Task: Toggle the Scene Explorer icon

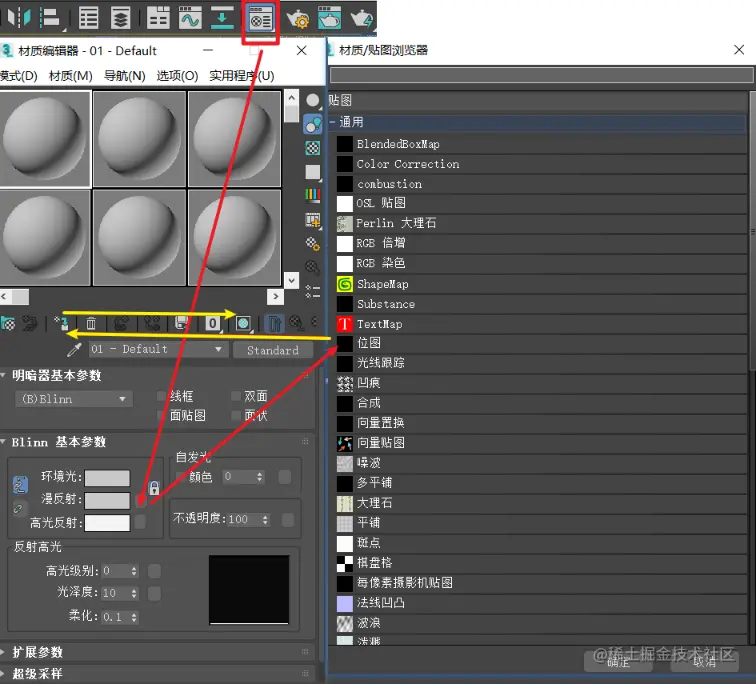Action: (88, 18)
